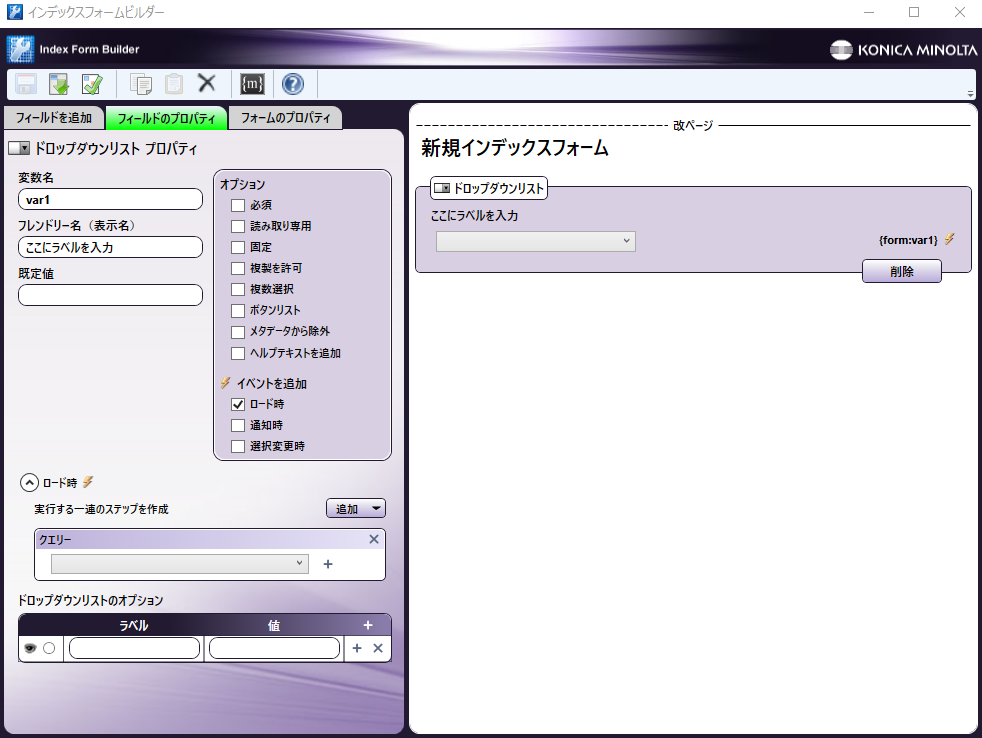Viewport: 982px width, 738px height.
Task: Open the form preview dropdown list
Action: tap(535, 241)
